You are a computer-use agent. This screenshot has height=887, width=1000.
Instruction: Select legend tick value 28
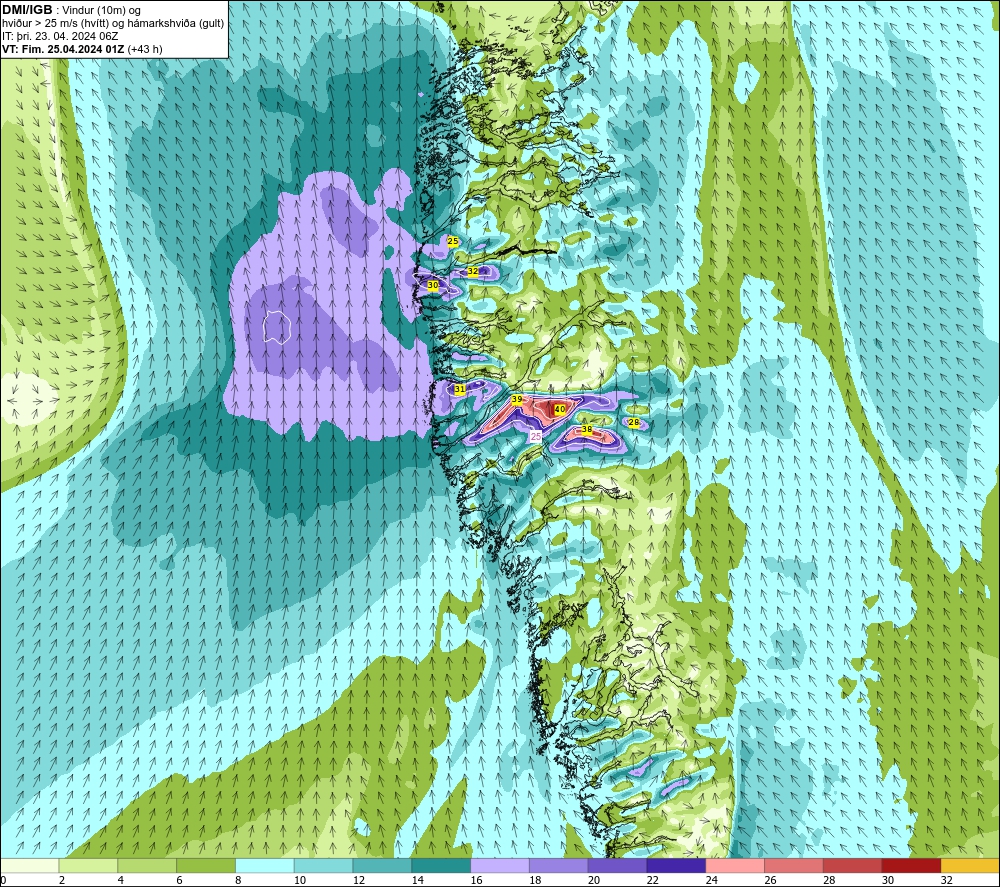(x=829, y=880)
